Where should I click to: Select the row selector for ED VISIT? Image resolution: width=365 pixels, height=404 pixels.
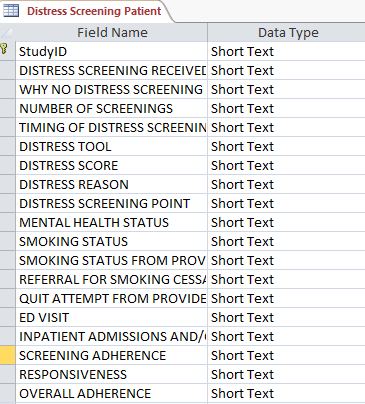(x=7, y=317)
